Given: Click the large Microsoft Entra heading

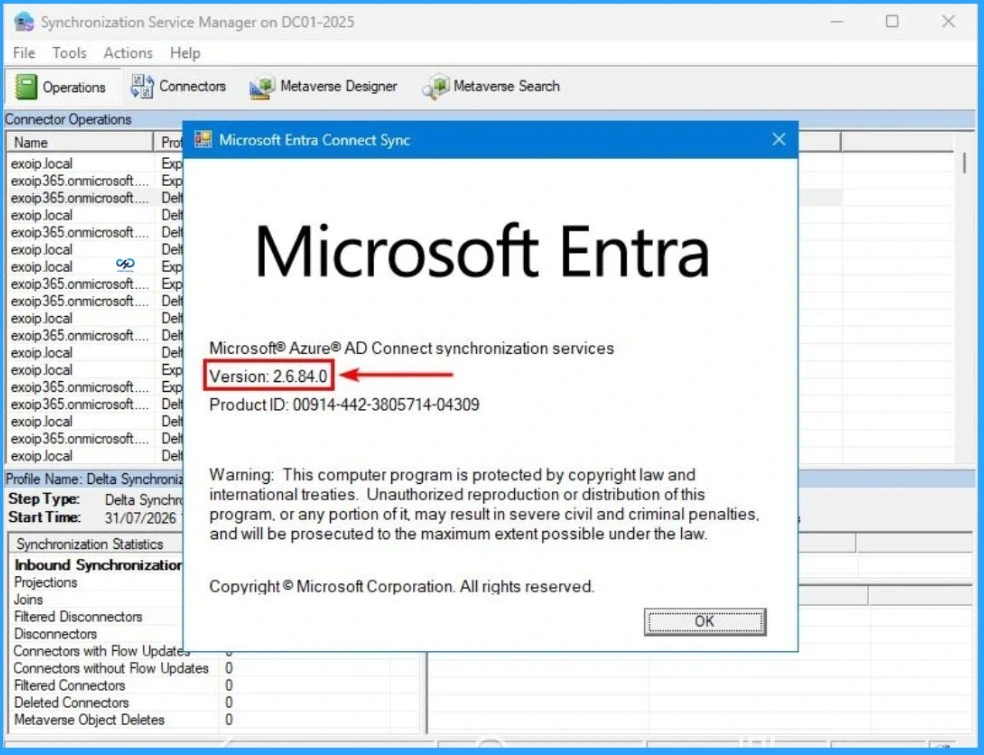Looking at the screenshot, I should (482, 253).
